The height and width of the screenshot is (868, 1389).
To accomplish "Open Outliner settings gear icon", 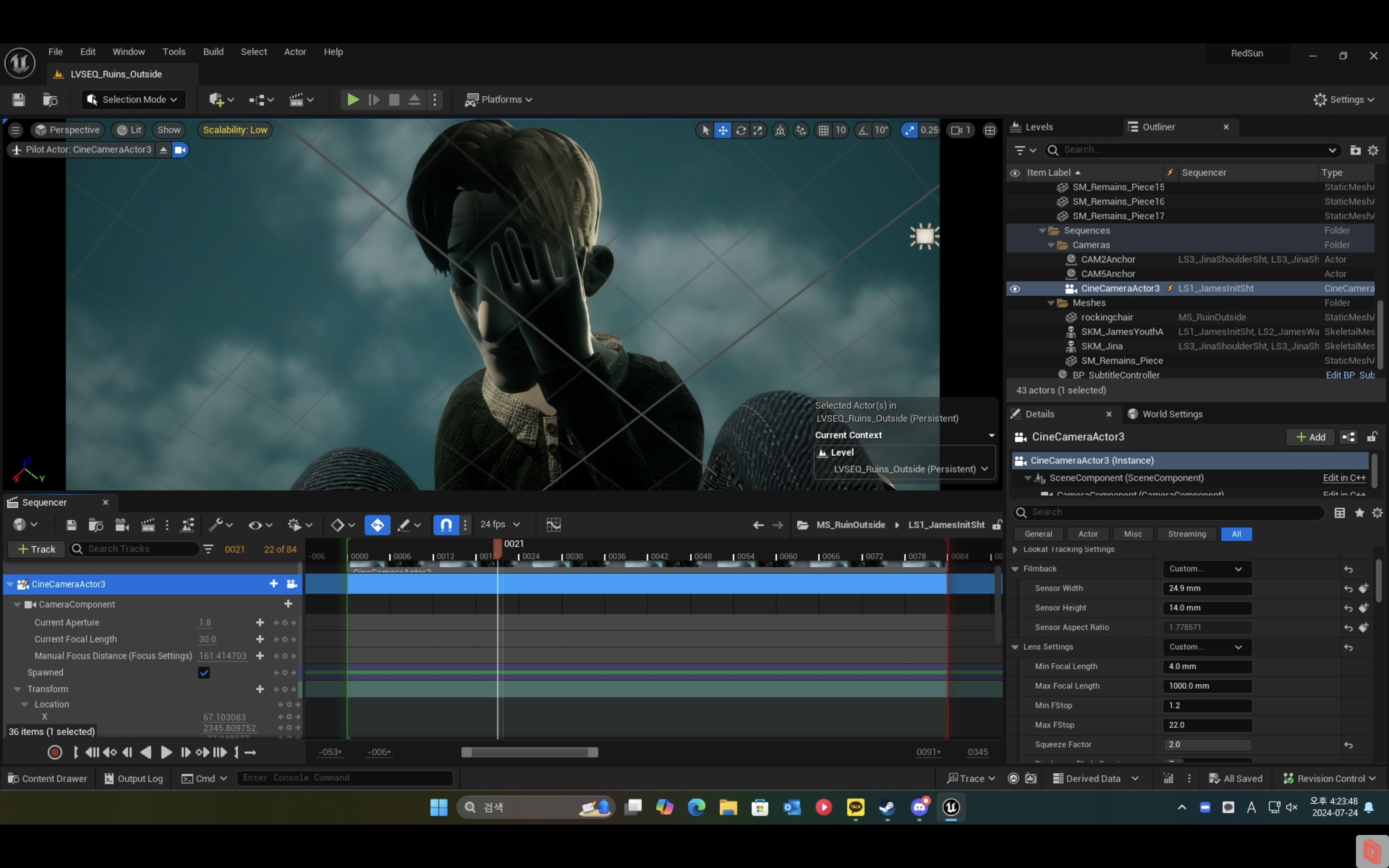I will click(x=1373, y=150).
